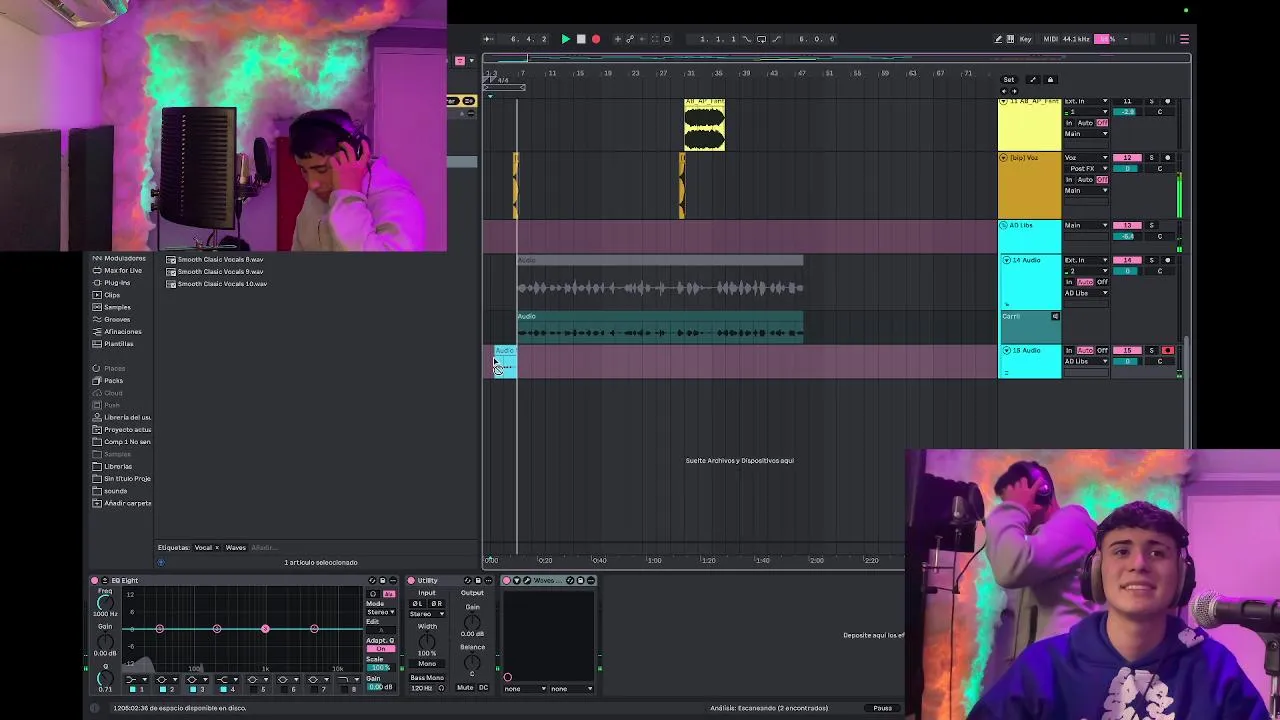Viewport: 1280px width, 720px height.
Task: Start playback with the Play button
Action: (x=565, y=39)
